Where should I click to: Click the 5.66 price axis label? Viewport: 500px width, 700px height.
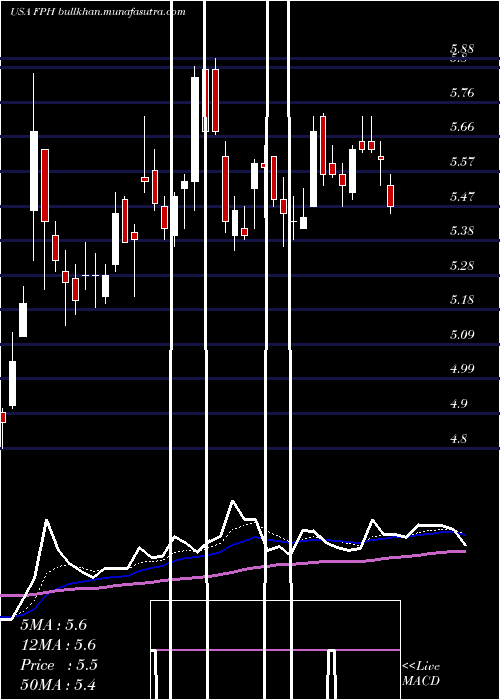tap(462, 127)
